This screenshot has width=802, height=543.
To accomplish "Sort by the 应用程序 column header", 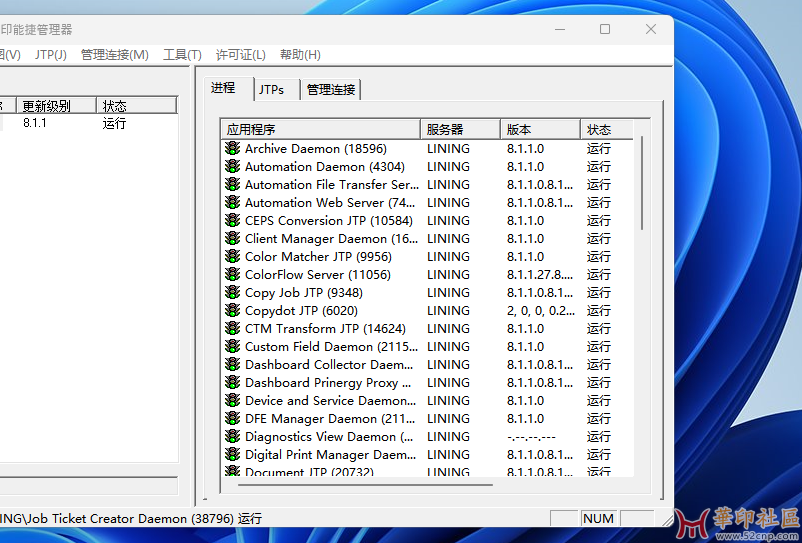I will [x=320, y=129].
